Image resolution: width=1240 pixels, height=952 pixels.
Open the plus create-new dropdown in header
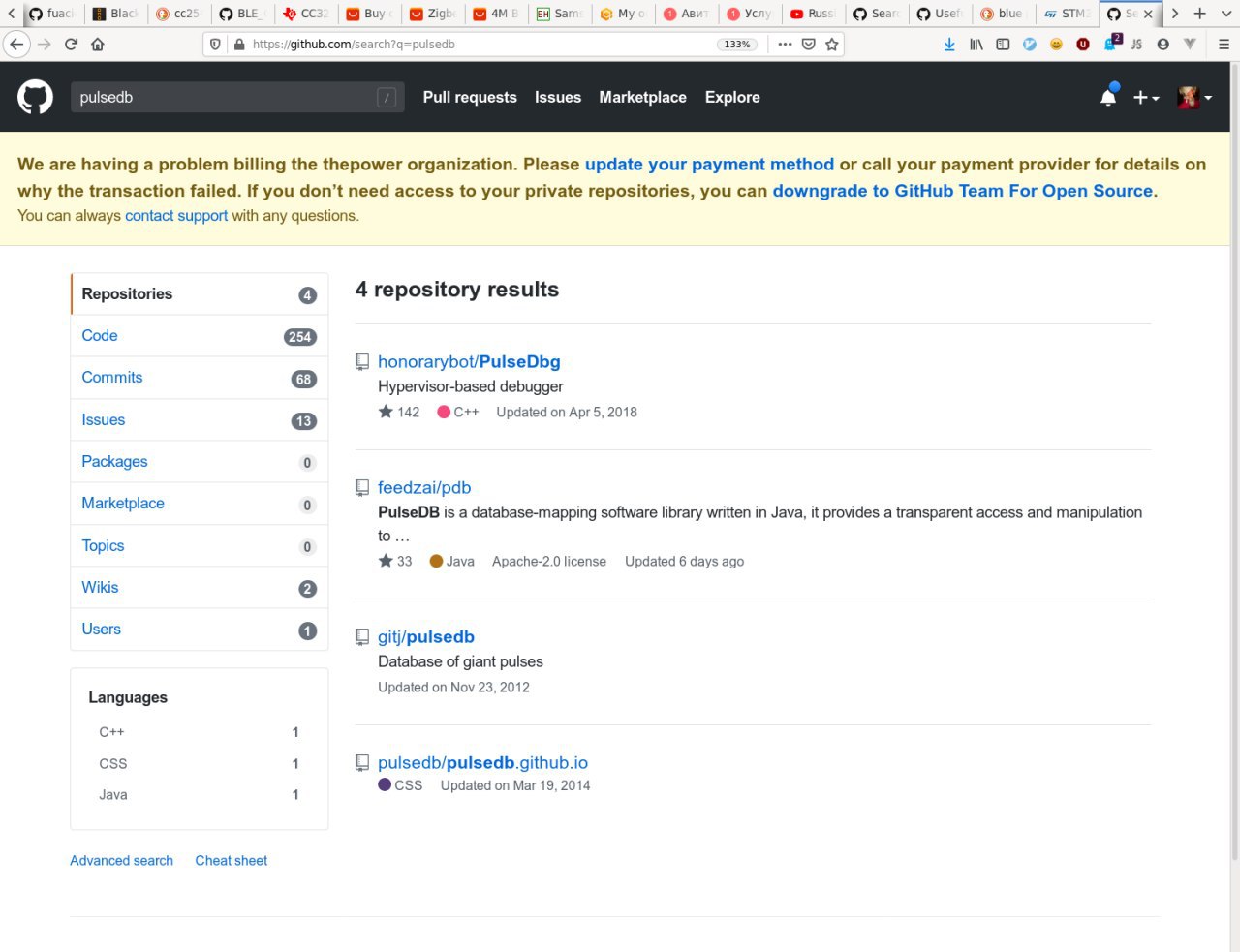[x=1146, y=98]
